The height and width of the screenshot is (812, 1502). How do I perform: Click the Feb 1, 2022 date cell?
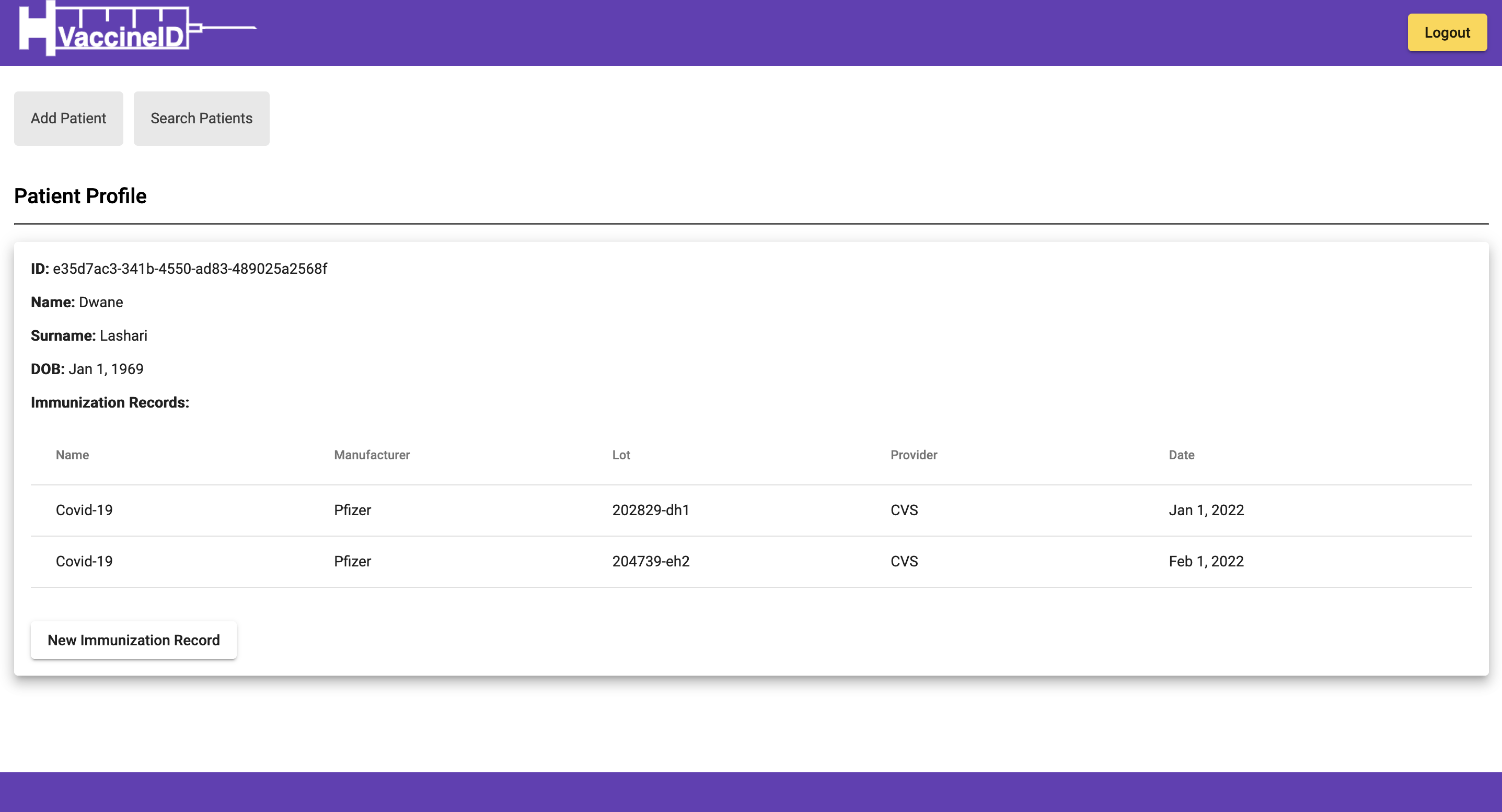pos(1206,561)
